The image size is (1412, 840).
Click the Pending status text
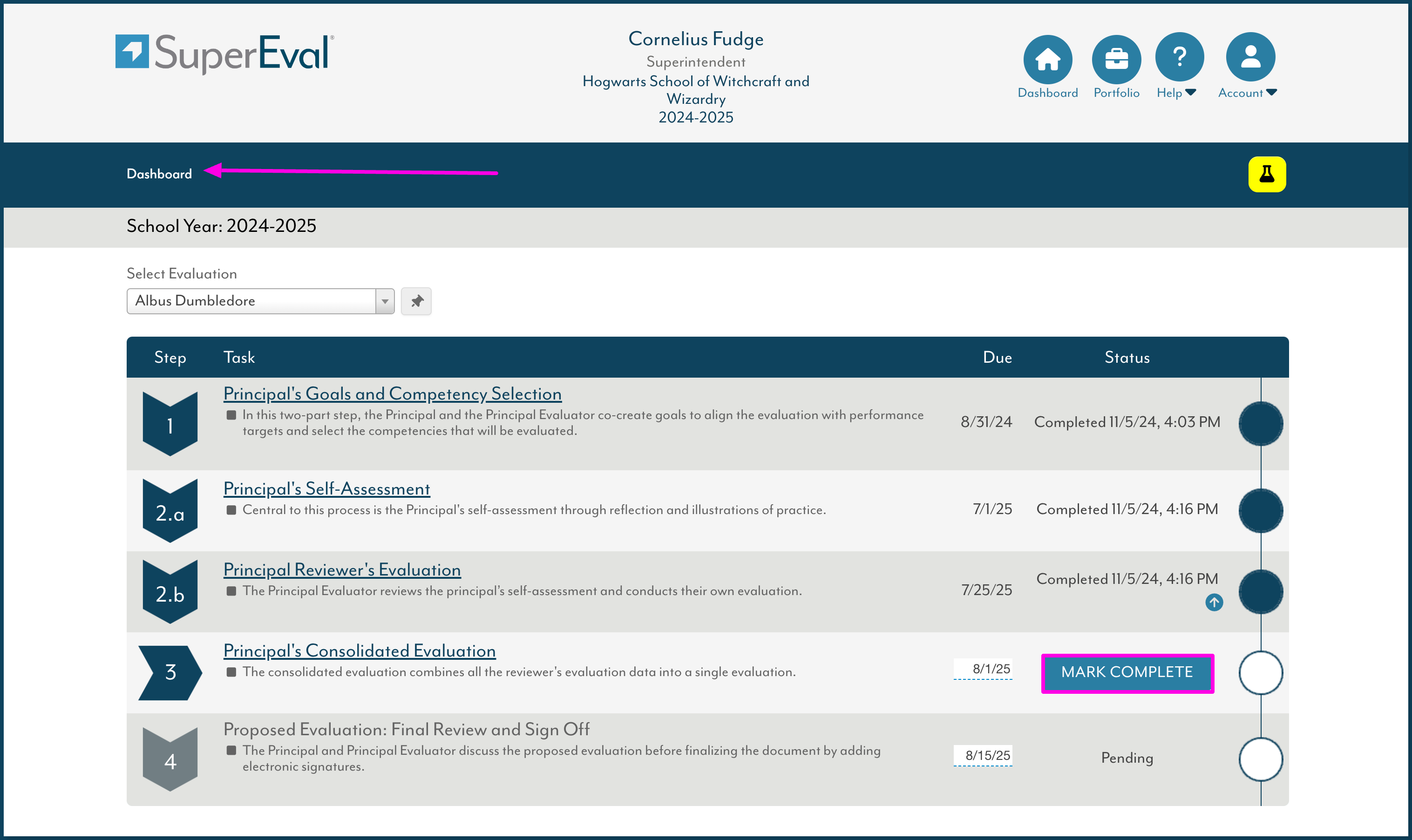pyautogui.click(x=1127, y=758)
